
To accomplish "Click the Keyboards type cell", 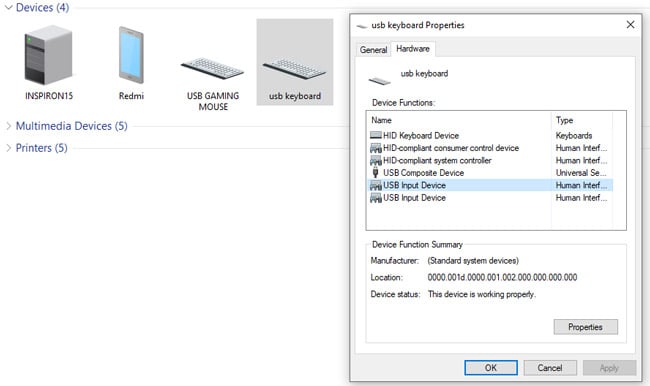I will [574, 136].
